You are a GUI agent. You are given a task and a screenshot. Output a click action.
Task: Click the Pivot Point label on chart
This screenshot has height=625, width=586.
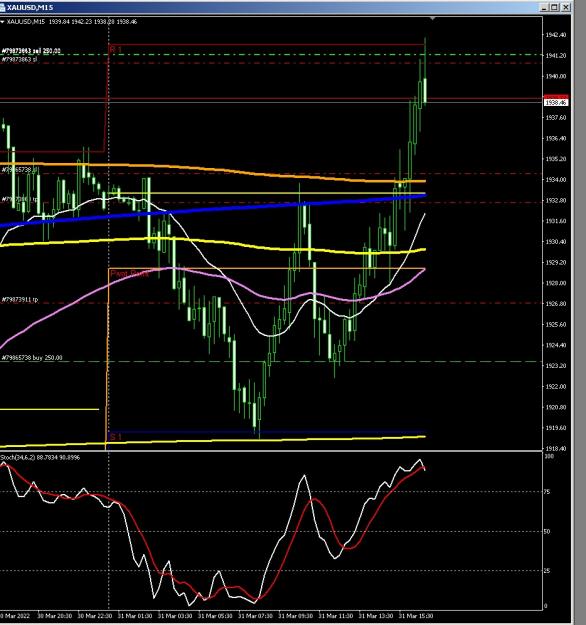tap(129, 273)
